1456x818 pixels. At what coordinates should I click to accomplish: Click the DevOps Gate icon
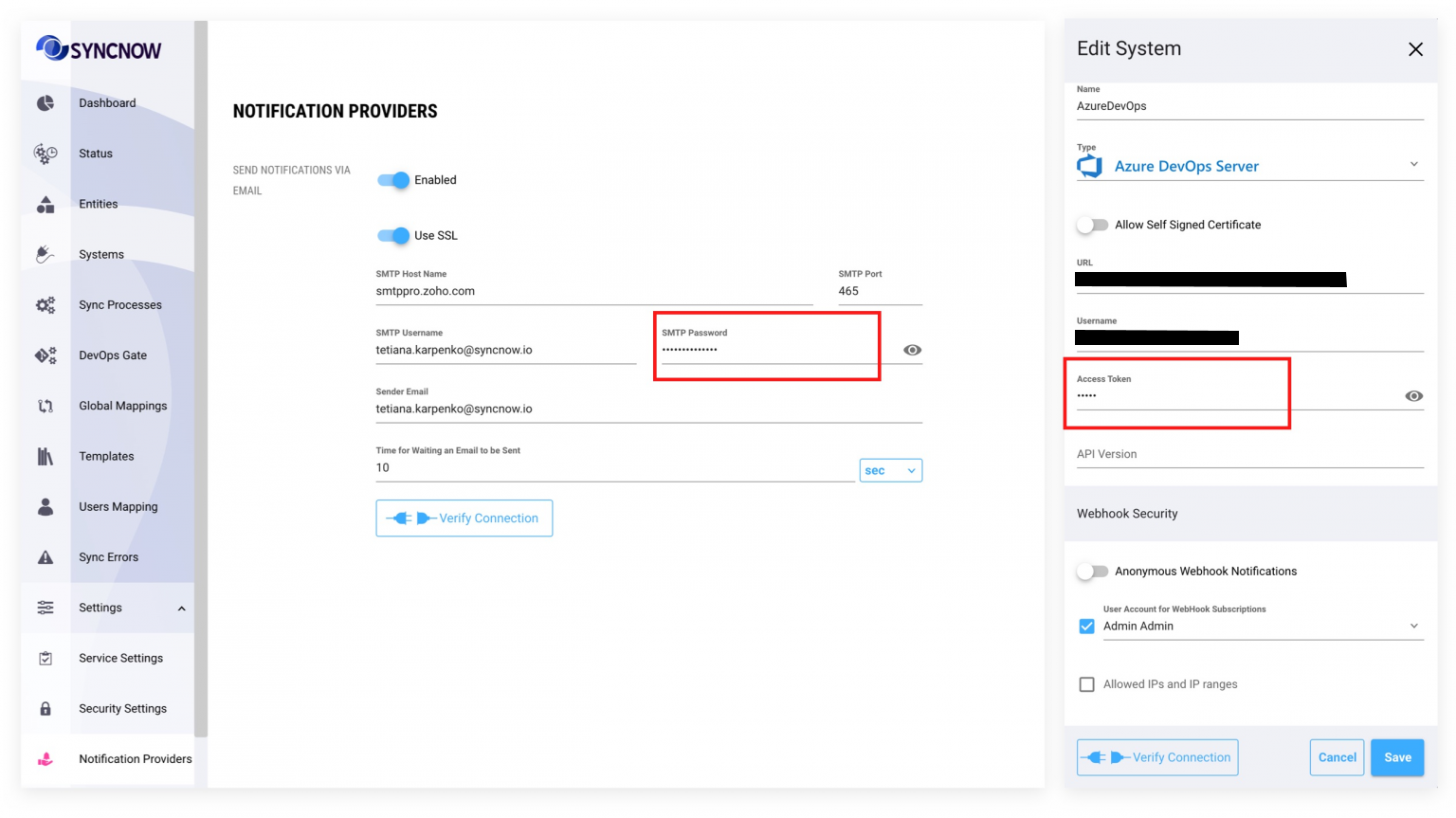pyautogui.click(x=45, y=355)
